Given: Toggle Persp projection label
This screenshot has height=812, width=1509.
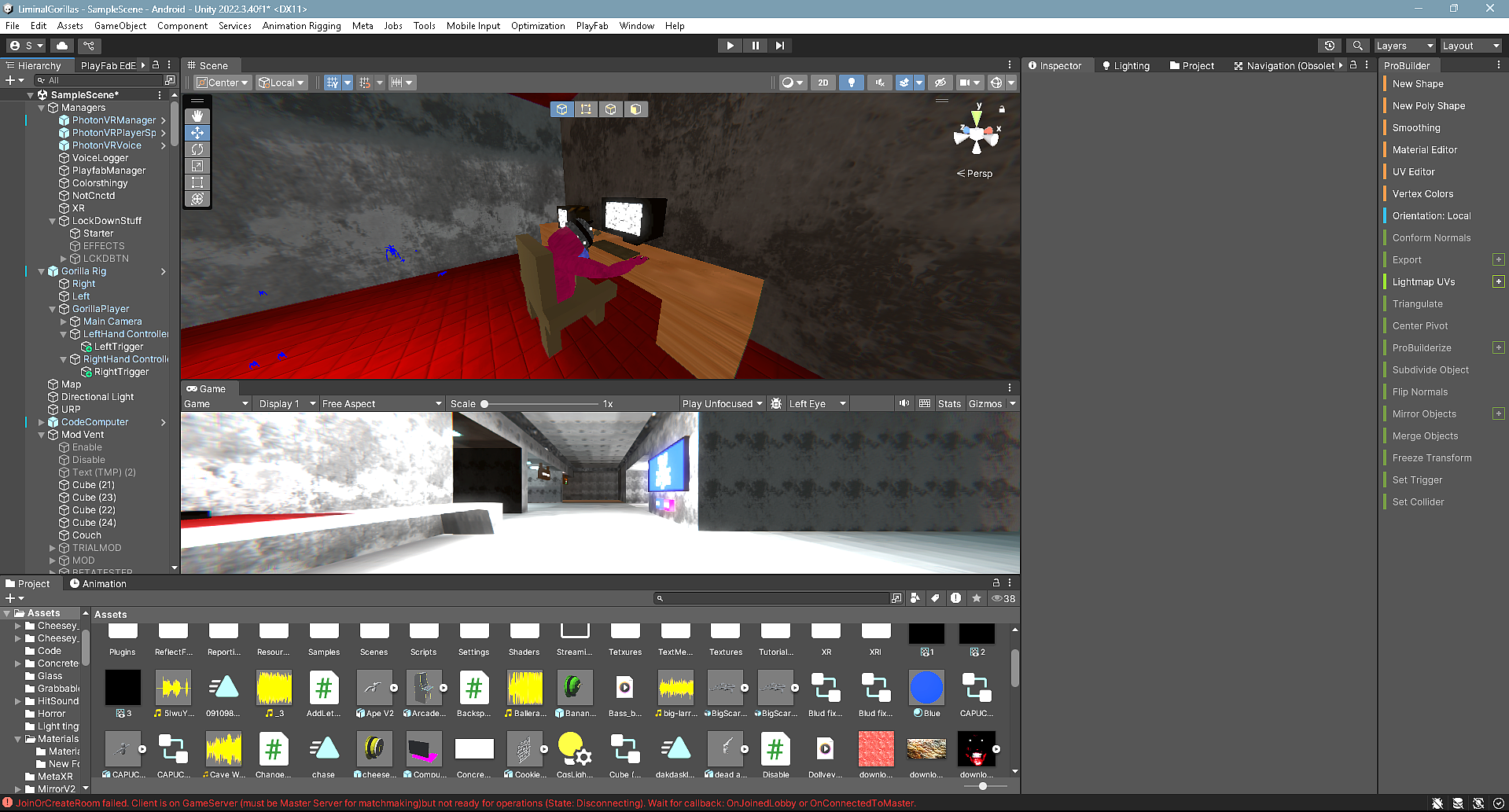Looking at the screenshot, I should [975, 174].
